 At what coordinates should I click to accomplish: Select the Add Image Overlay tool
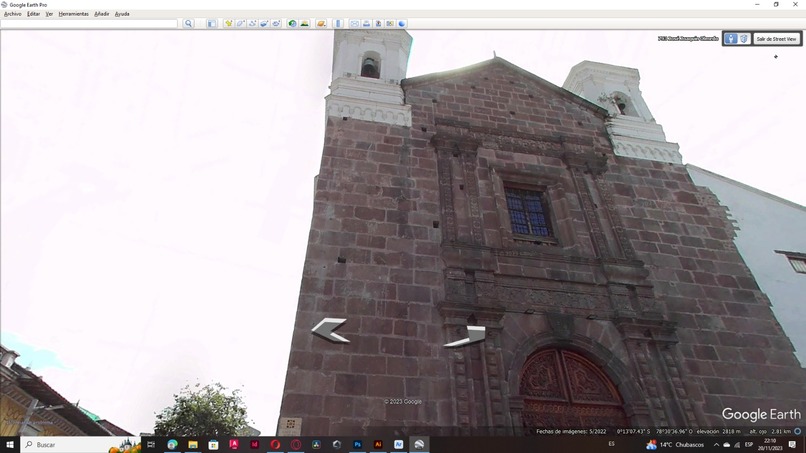tap(264, 24)
